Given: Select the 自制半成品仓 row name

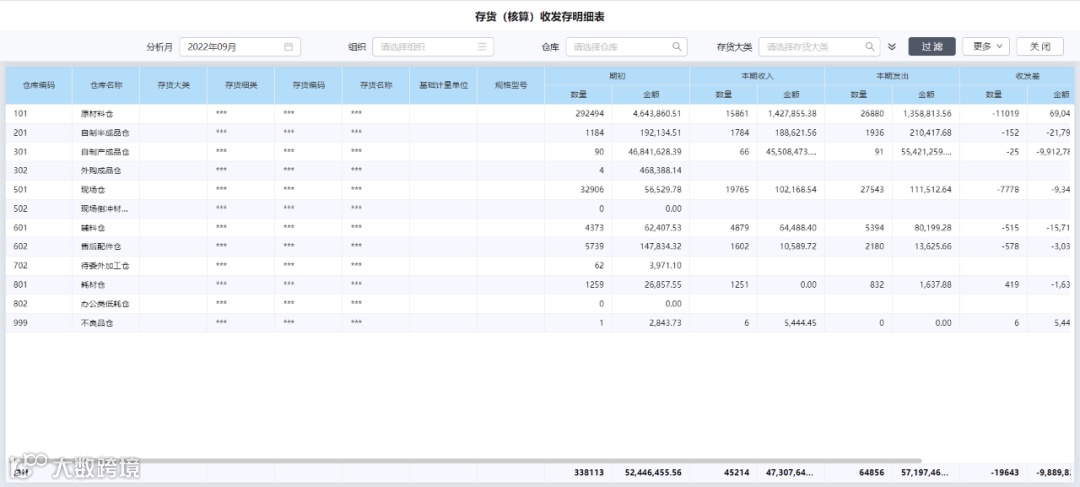Looking at the screenshot, I should [105, 133].
